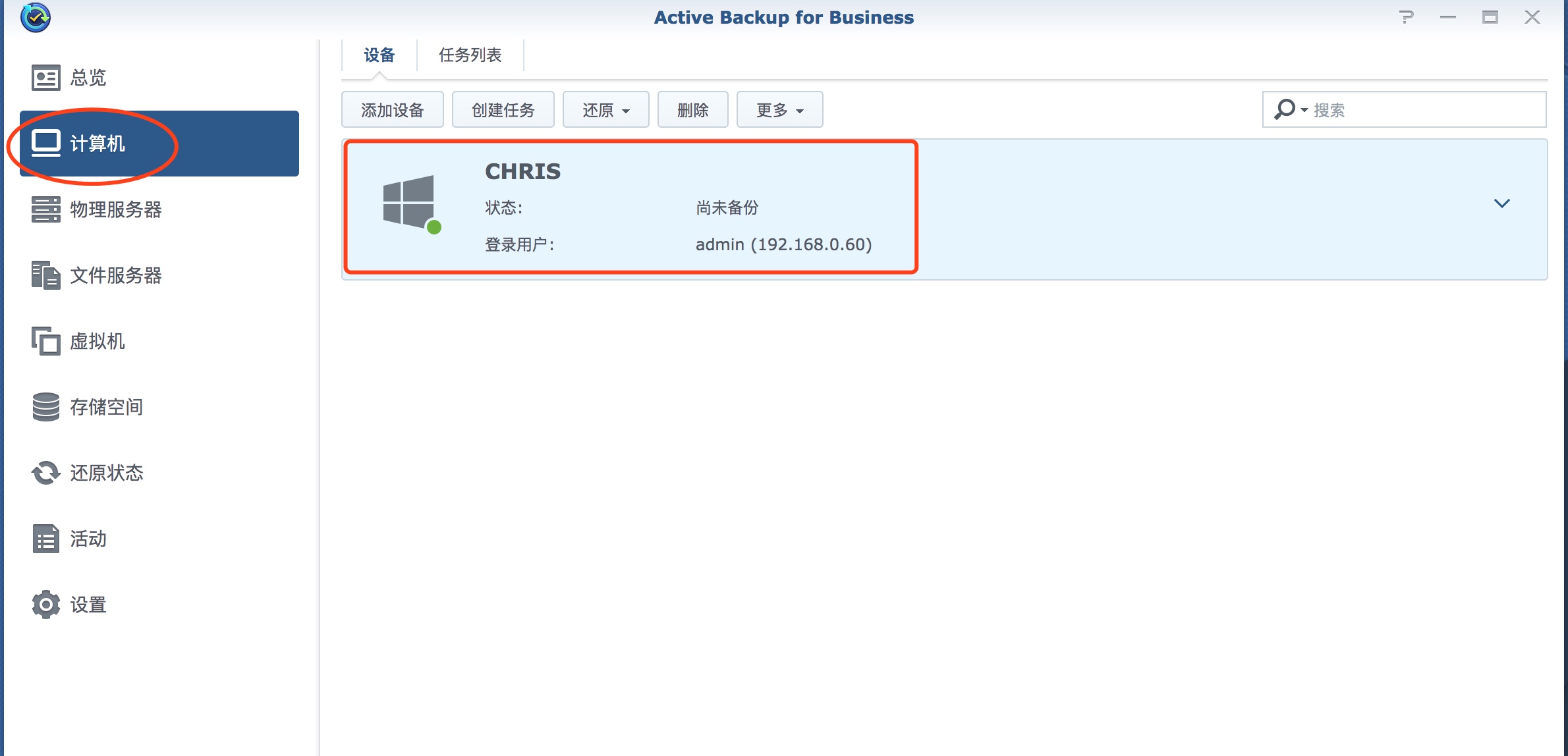Click the magnifier search icon
The image size is (1568, 756).
[x=1284, y=109]
